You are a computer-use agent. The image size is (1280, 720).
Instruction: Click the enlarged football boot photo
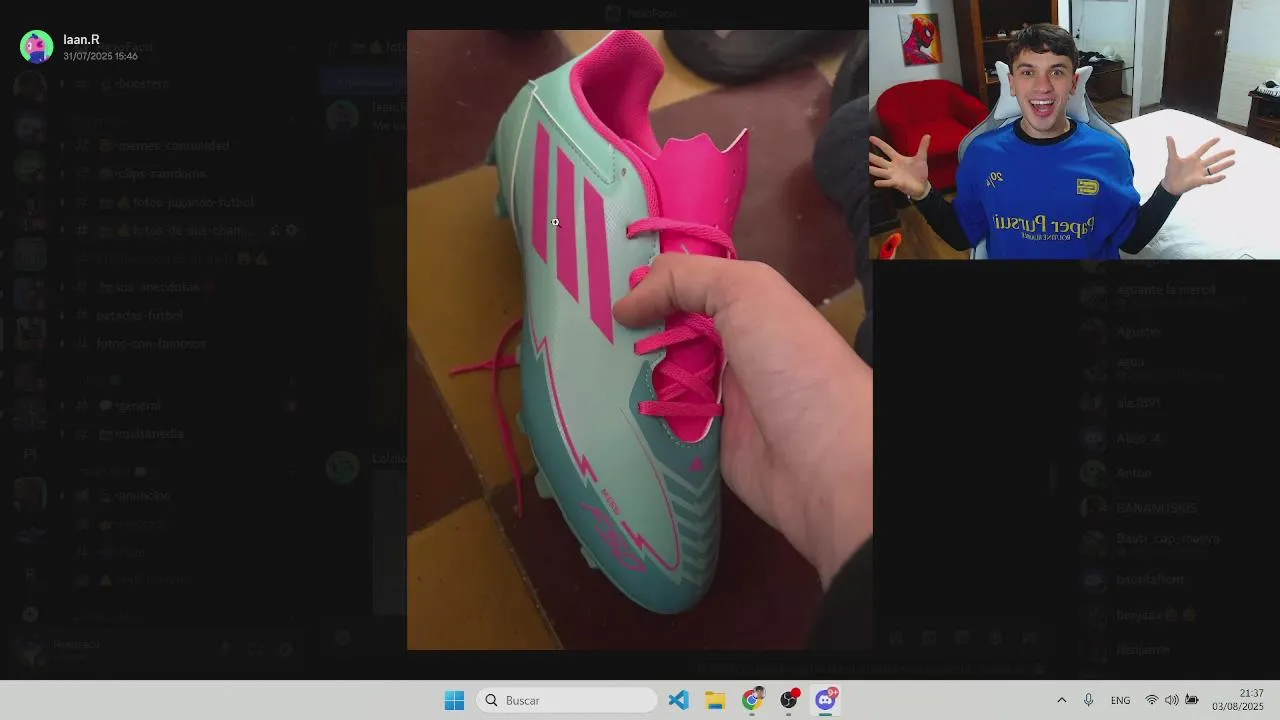point(639,340)
